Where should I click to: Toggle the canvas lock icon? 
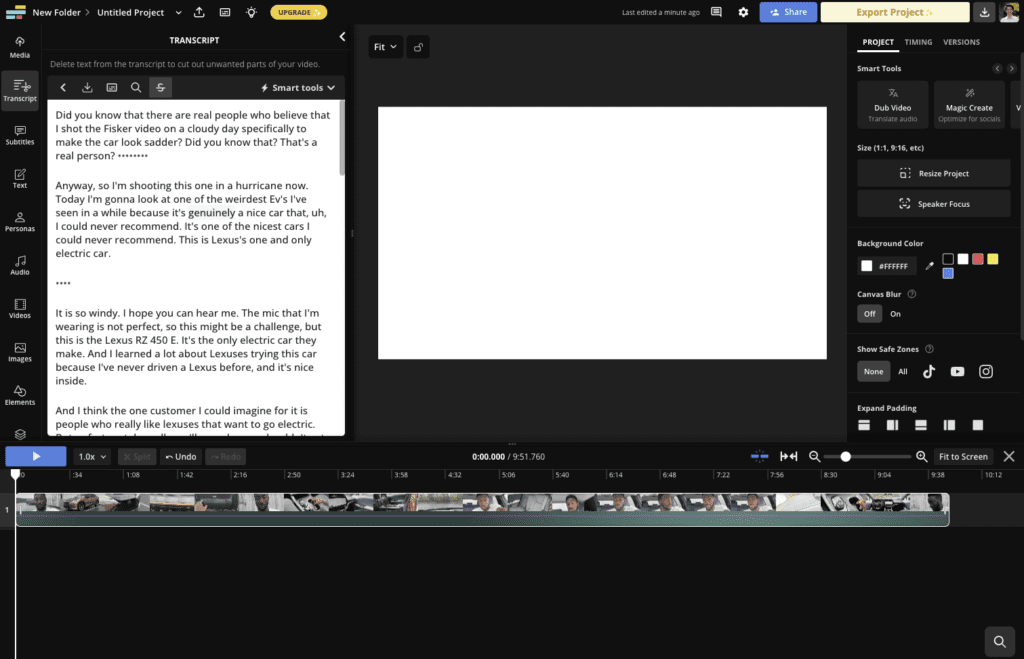pos(419,47)
